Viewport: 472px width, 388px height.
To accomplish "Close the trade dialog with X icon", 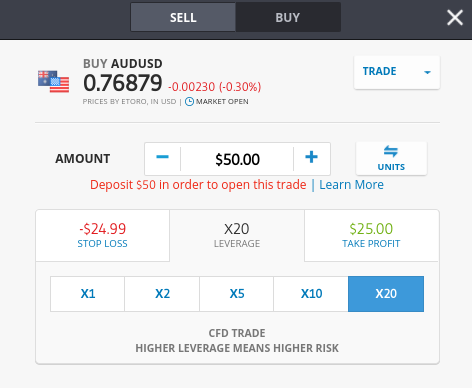I will pyautogui.click(x=455, y=17).
